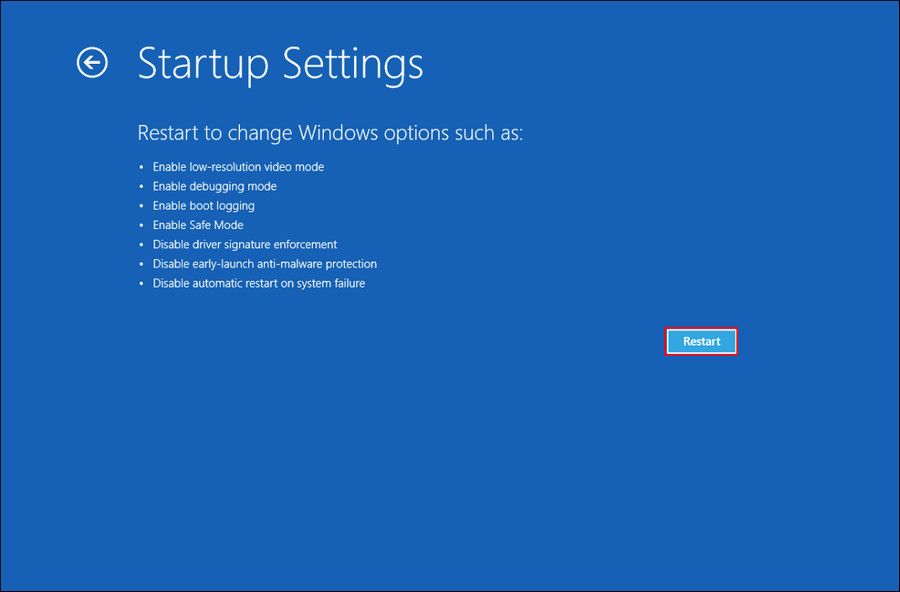
Task: Click the bullet next to Disable driver signature enforcement
Action: point(142,244)
